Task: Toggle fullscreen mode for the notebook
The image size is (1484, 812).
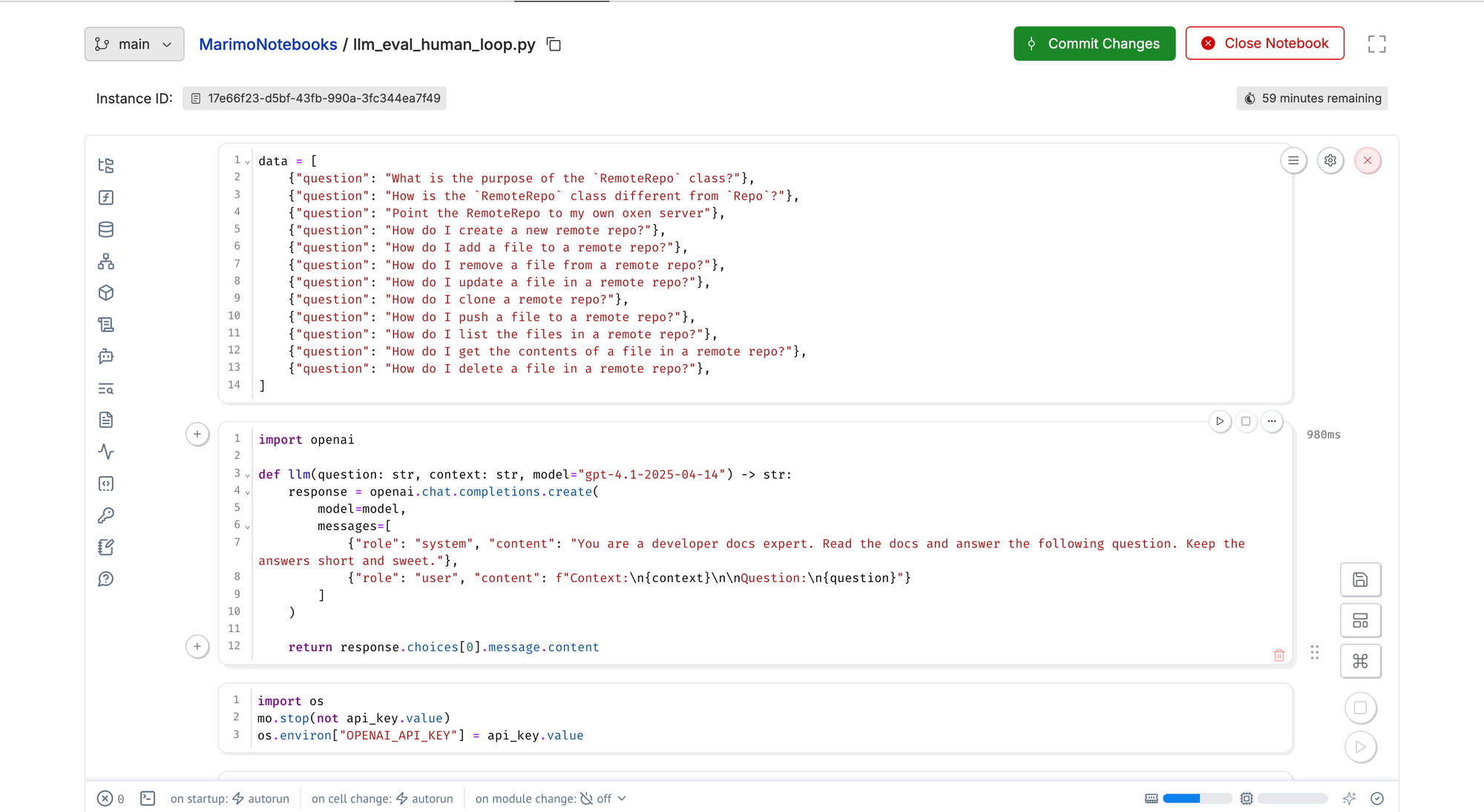Action: (1376, 44)
